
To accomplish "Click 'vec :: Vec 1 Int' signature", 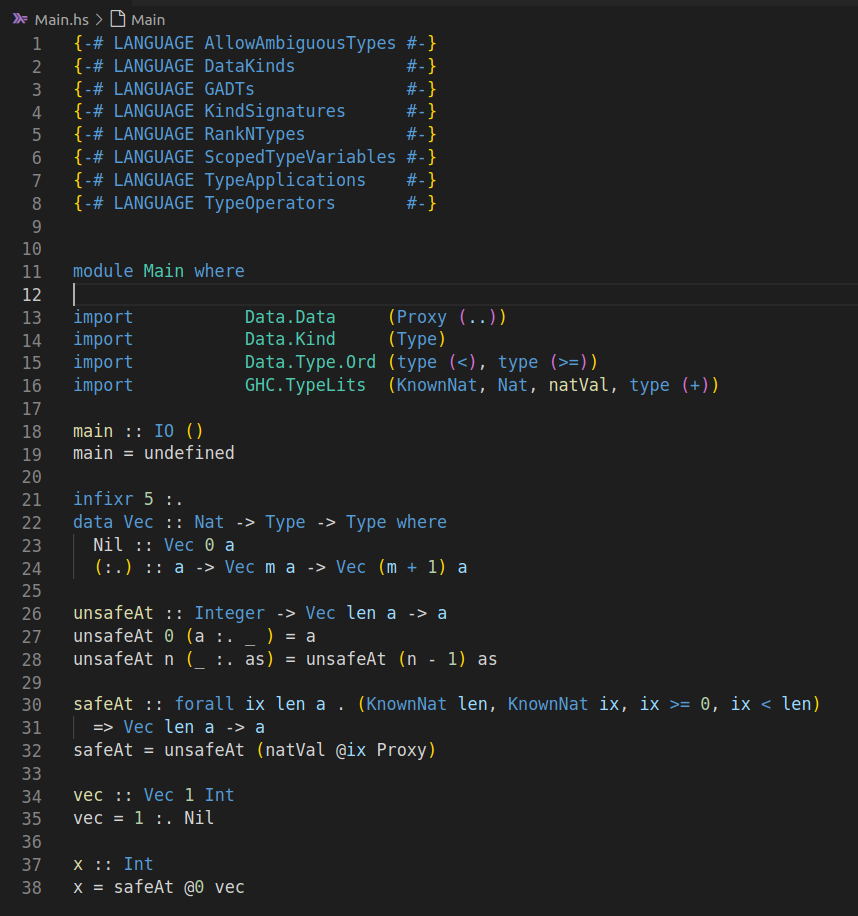I will [x=154, y=795].
